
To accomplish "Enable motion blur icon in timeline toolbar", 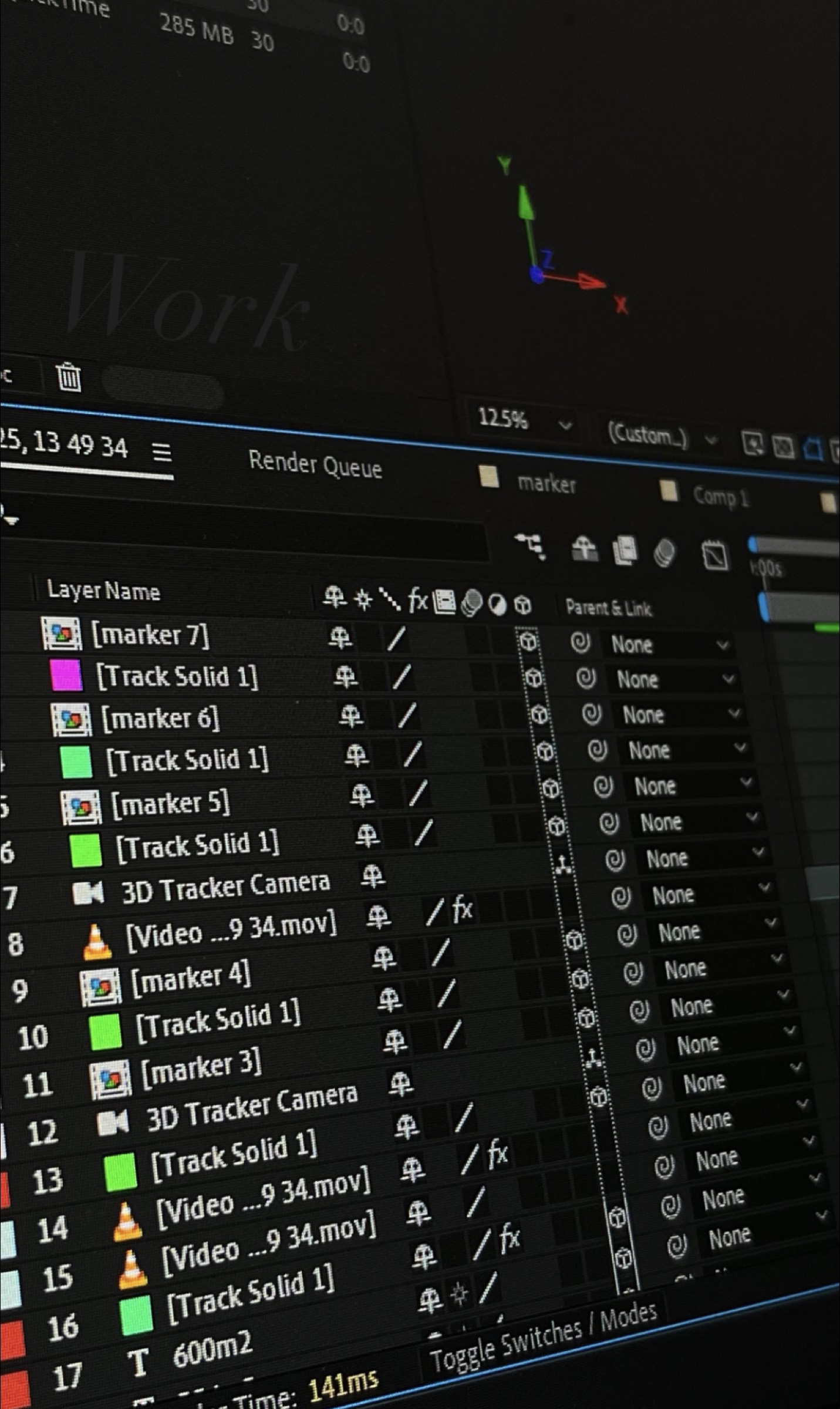I will (664, 553).
